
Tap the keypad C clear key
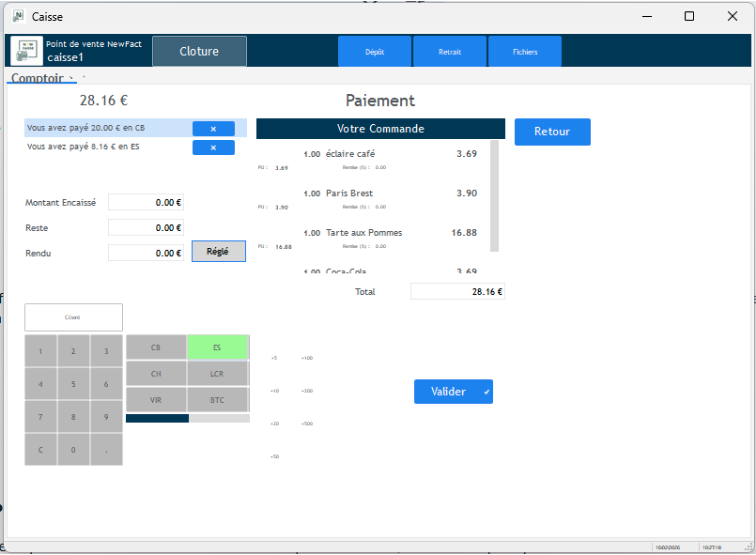[41, 450]
